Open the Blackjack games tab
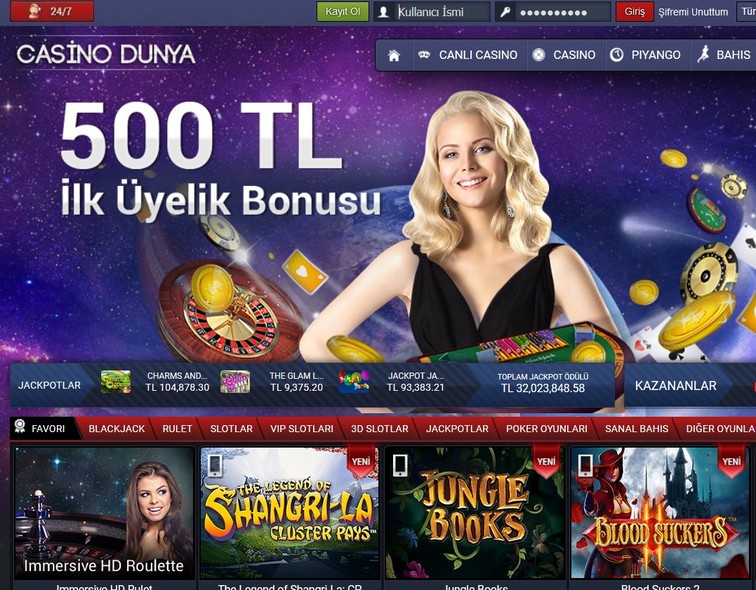Screen dimensions: 756x590 coord(117,429)
